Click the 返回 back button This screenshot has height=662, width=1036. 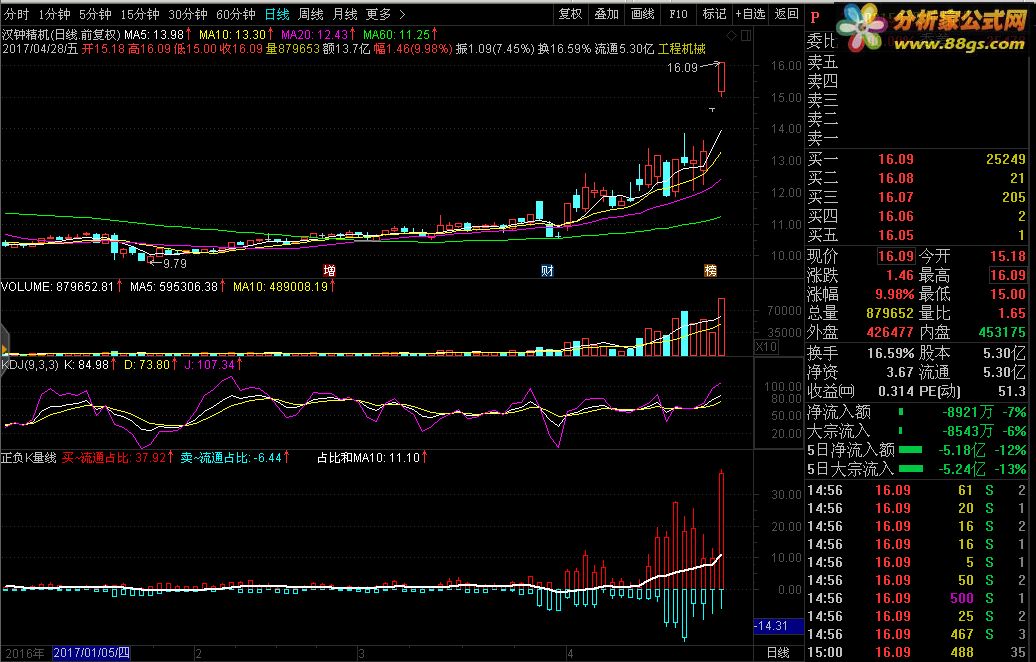click(786, 14)
